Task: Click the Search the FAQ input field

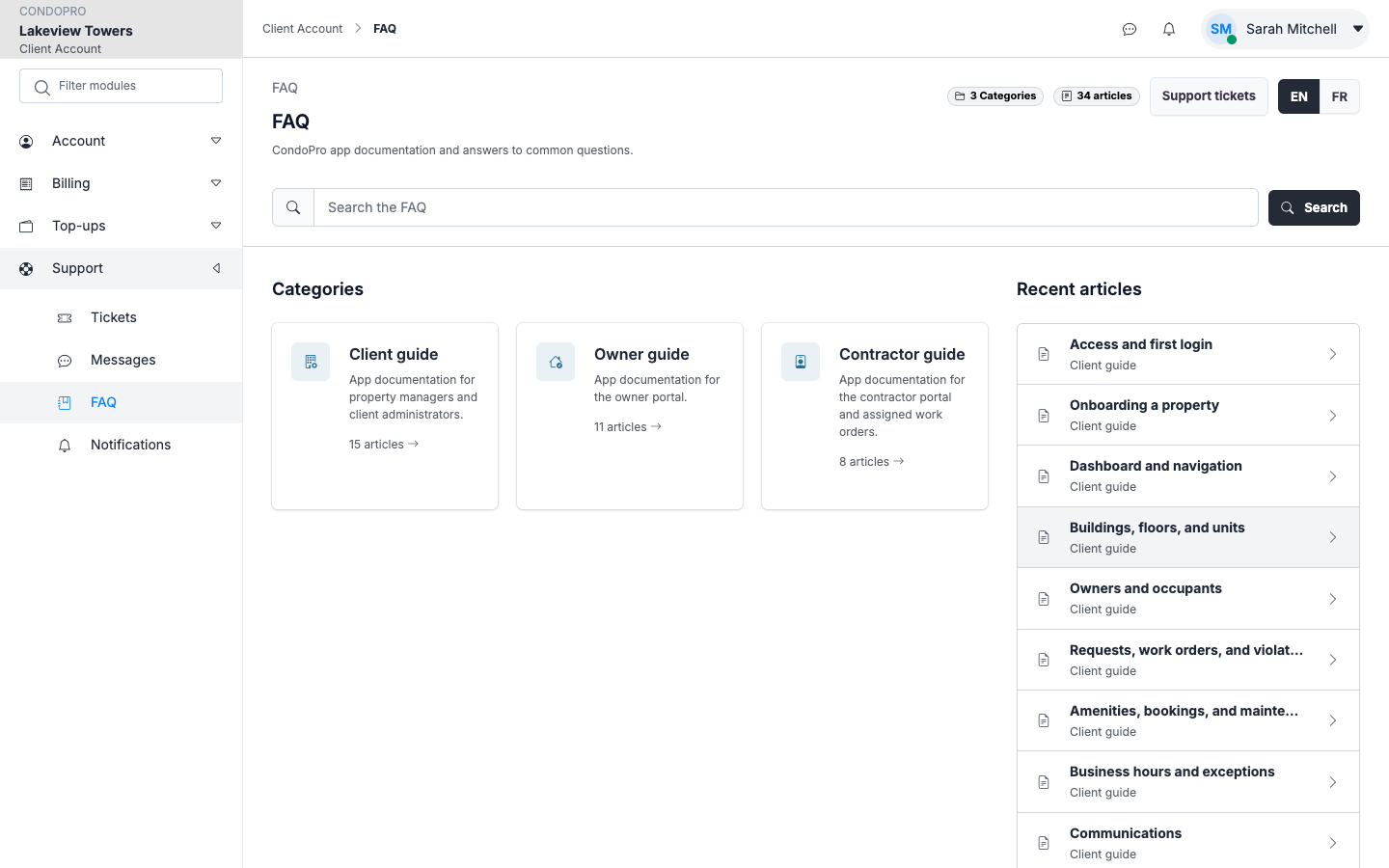Action: pos(786,207)
